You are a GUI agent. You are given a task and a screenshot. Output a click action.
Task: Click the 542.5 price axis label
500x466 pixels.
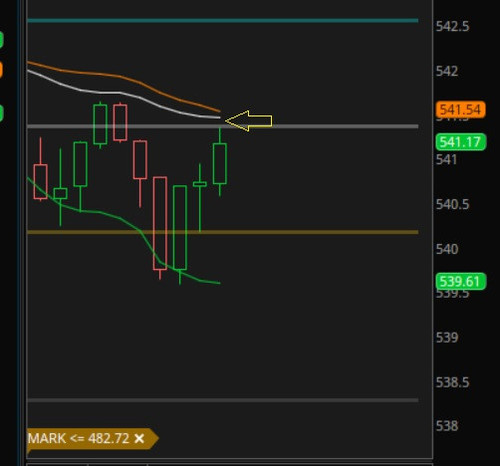pyautogui.click(x=452, y=26)
